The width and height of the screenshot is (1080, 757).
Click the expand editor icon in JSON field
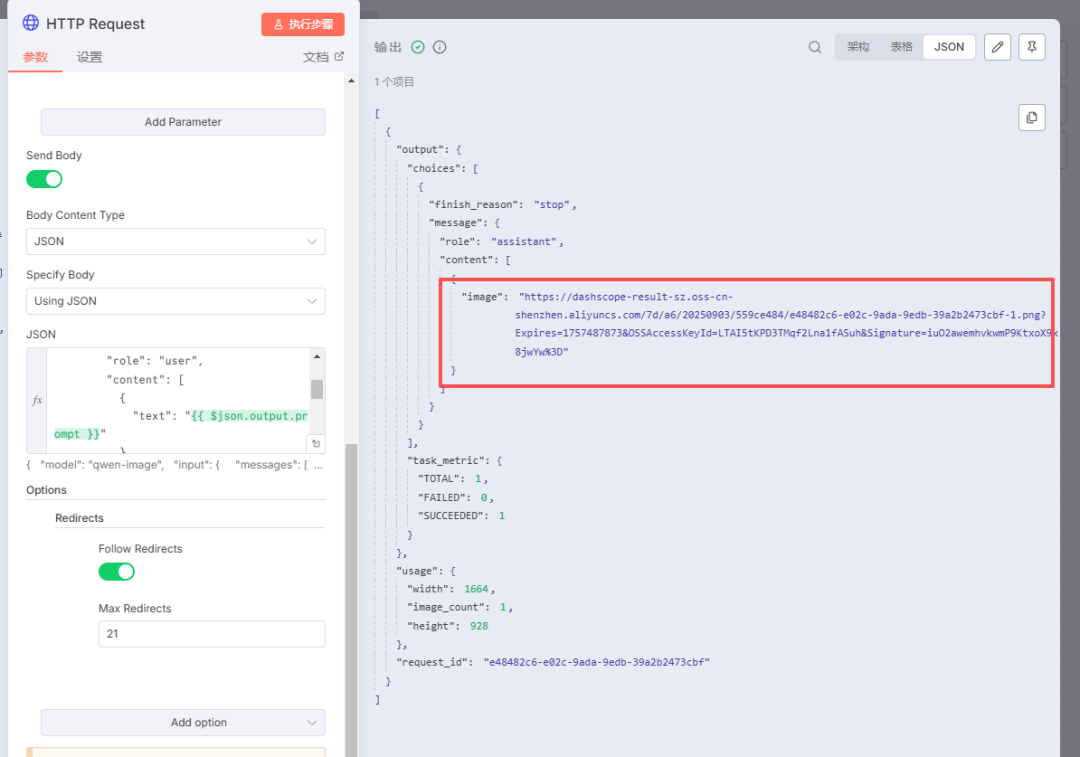coord(316,444)
